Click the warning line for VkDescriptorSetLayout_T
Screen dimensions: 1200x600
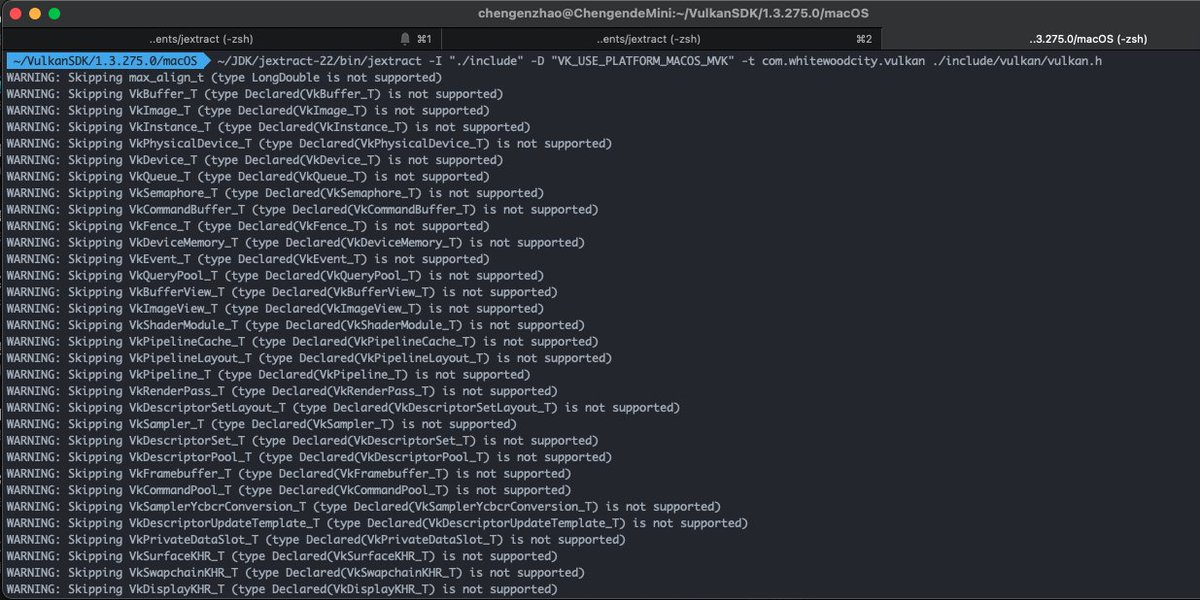(342, 408)
